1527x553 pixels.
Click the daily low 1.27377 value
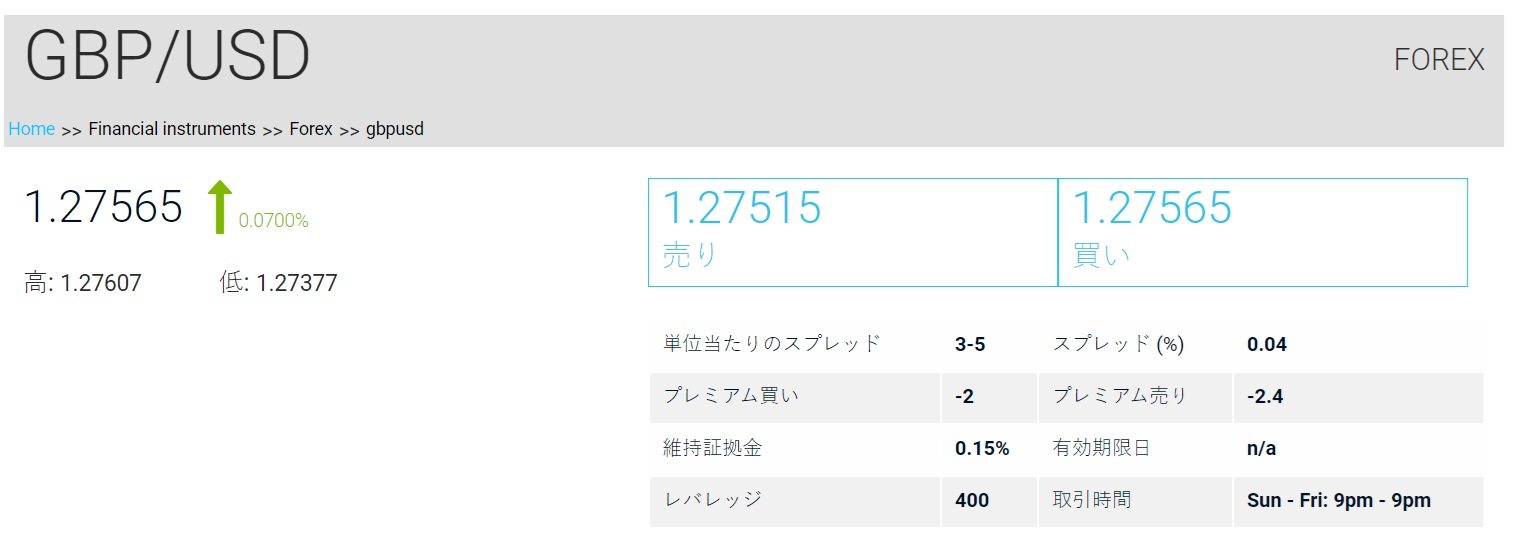pos(297,284)
